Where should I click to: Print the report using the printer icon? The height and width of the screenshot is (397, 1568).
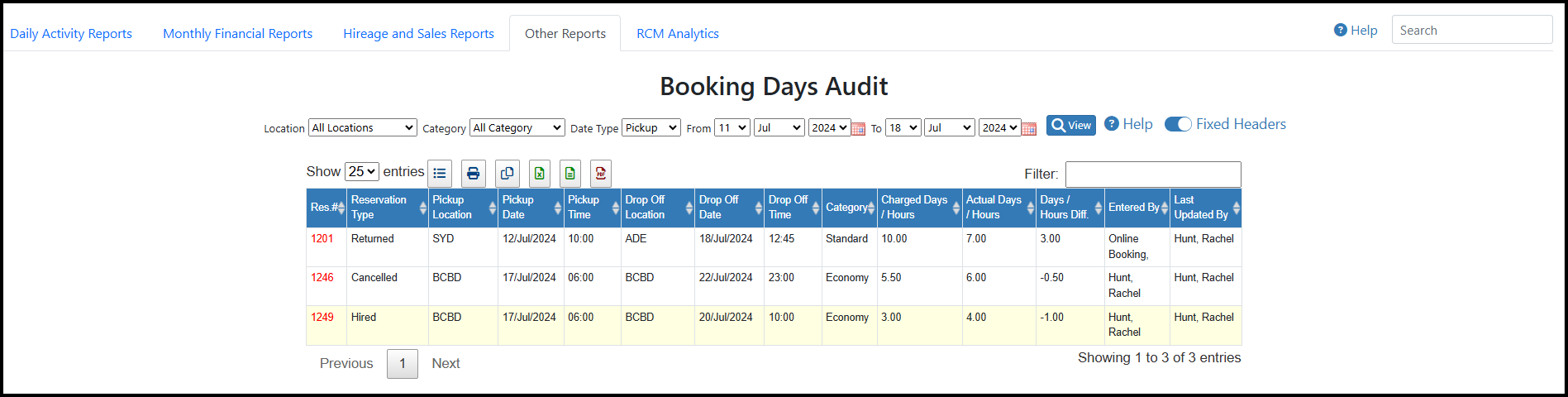coord(473,174)
